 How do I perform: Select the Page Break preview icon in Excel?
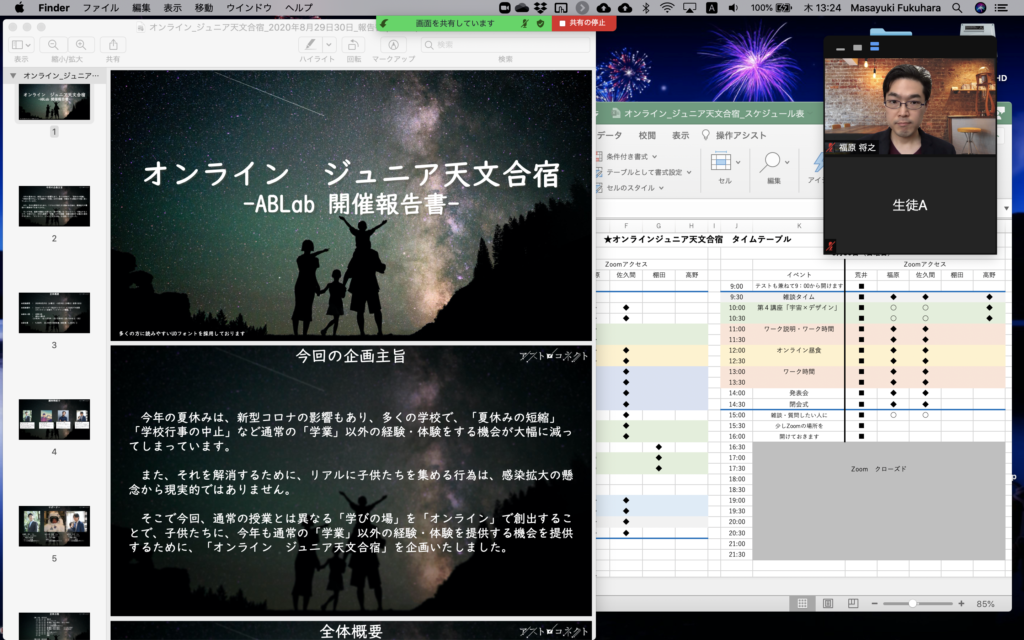click(852, 603)
